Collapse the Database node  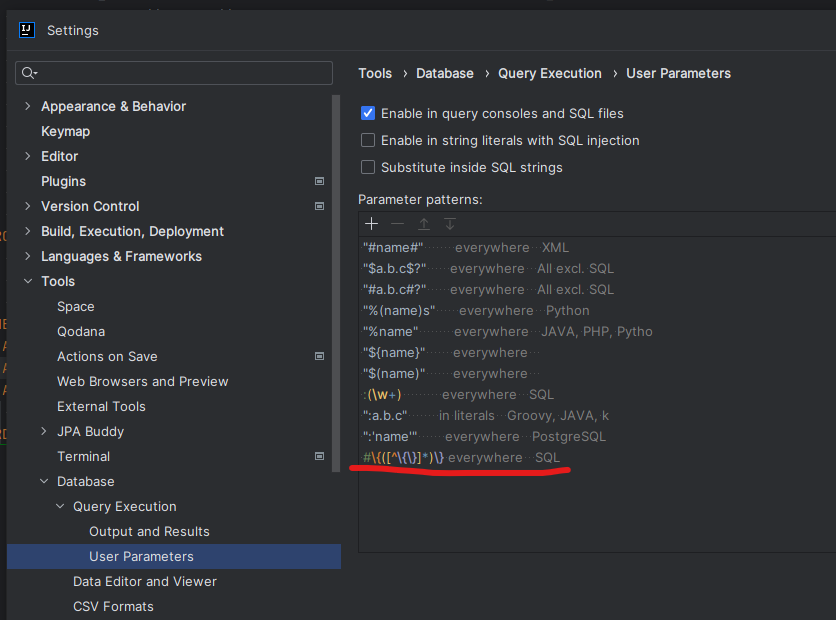tap(44, 481)
